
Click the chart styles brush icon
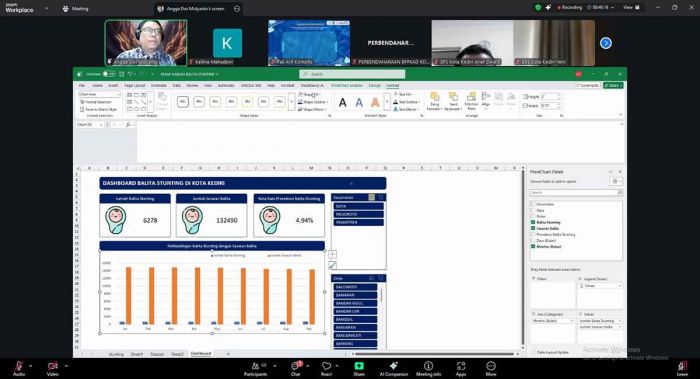pos(332,265)
